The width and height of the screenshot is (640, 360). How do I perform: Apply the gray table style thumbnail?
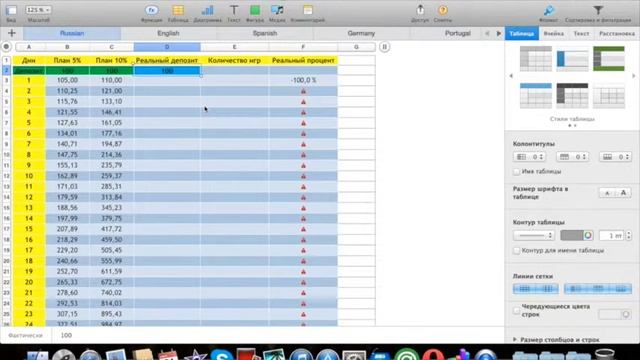(x=536, y=59)
